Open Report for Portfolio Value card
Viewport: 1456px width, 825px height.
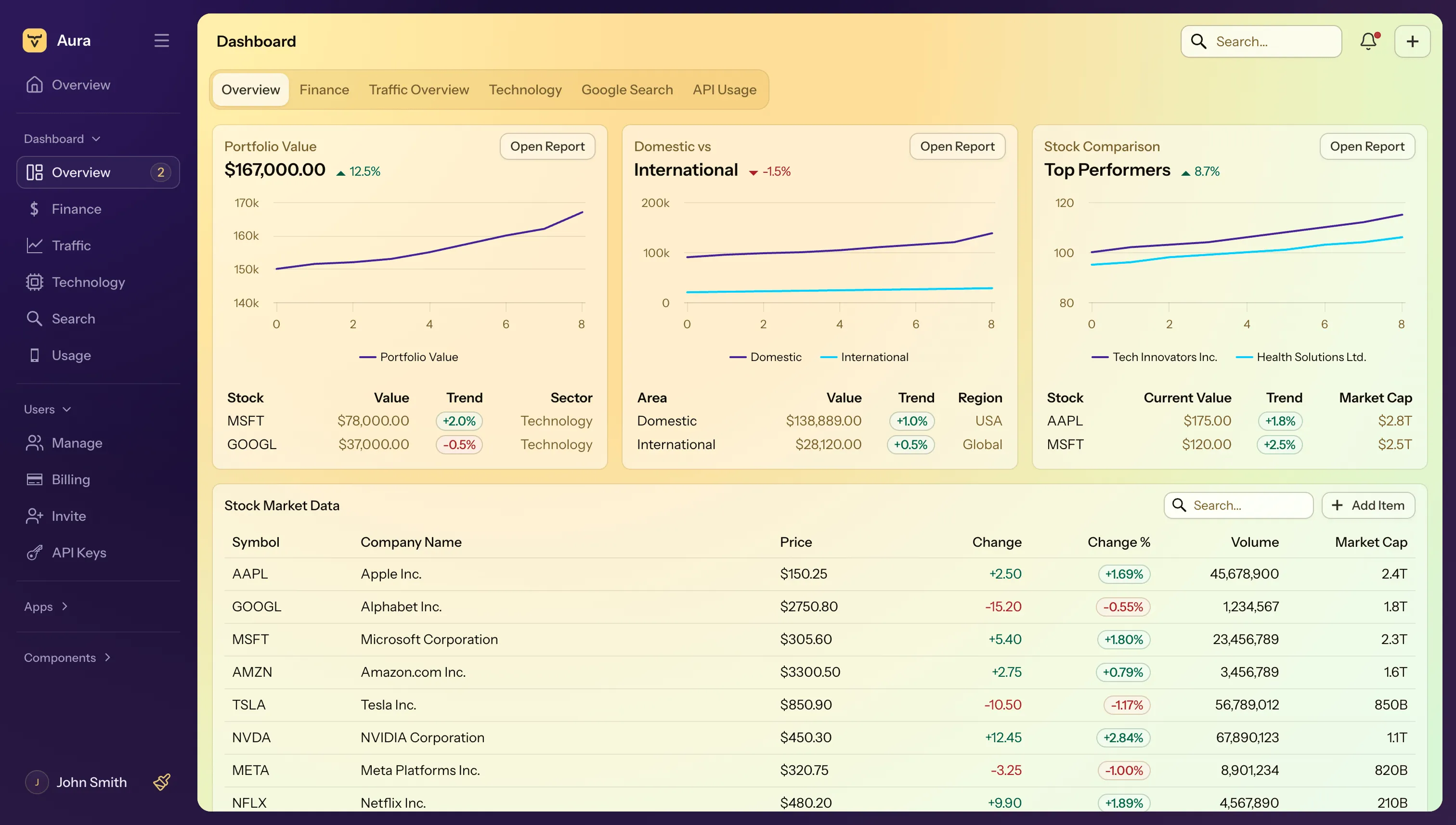tap(547, 146)
